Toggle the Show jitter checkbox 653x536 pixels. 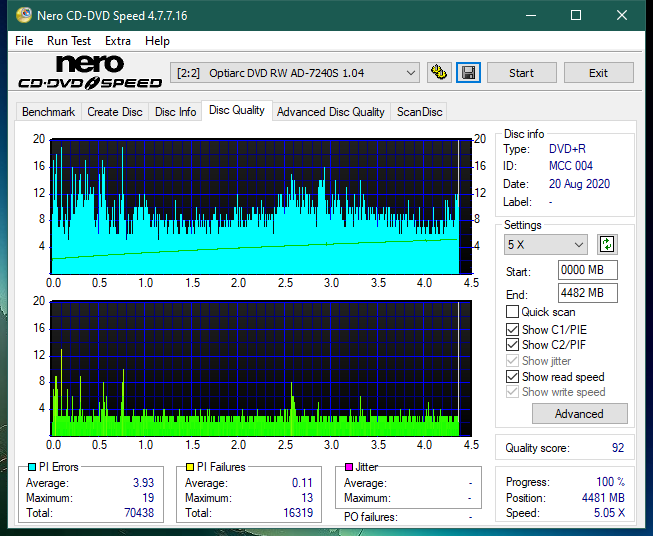coord(512,361)
